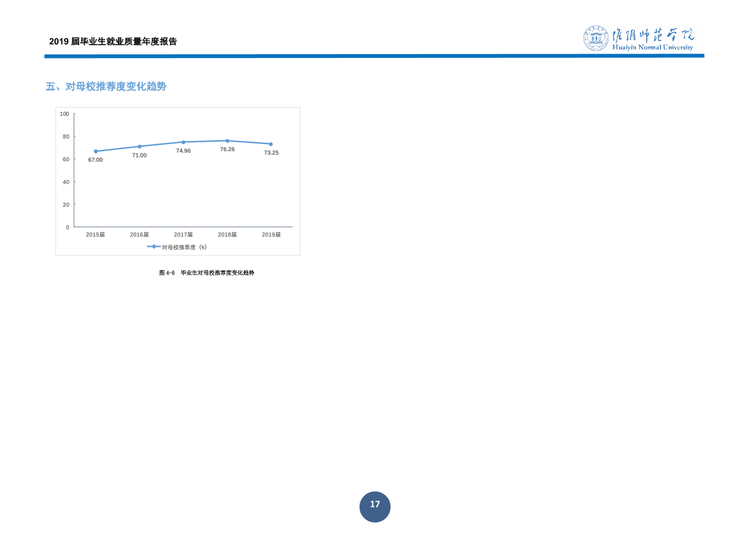Click the page number 17 circle
750x535 pixels.
click(x=375, y=506)
